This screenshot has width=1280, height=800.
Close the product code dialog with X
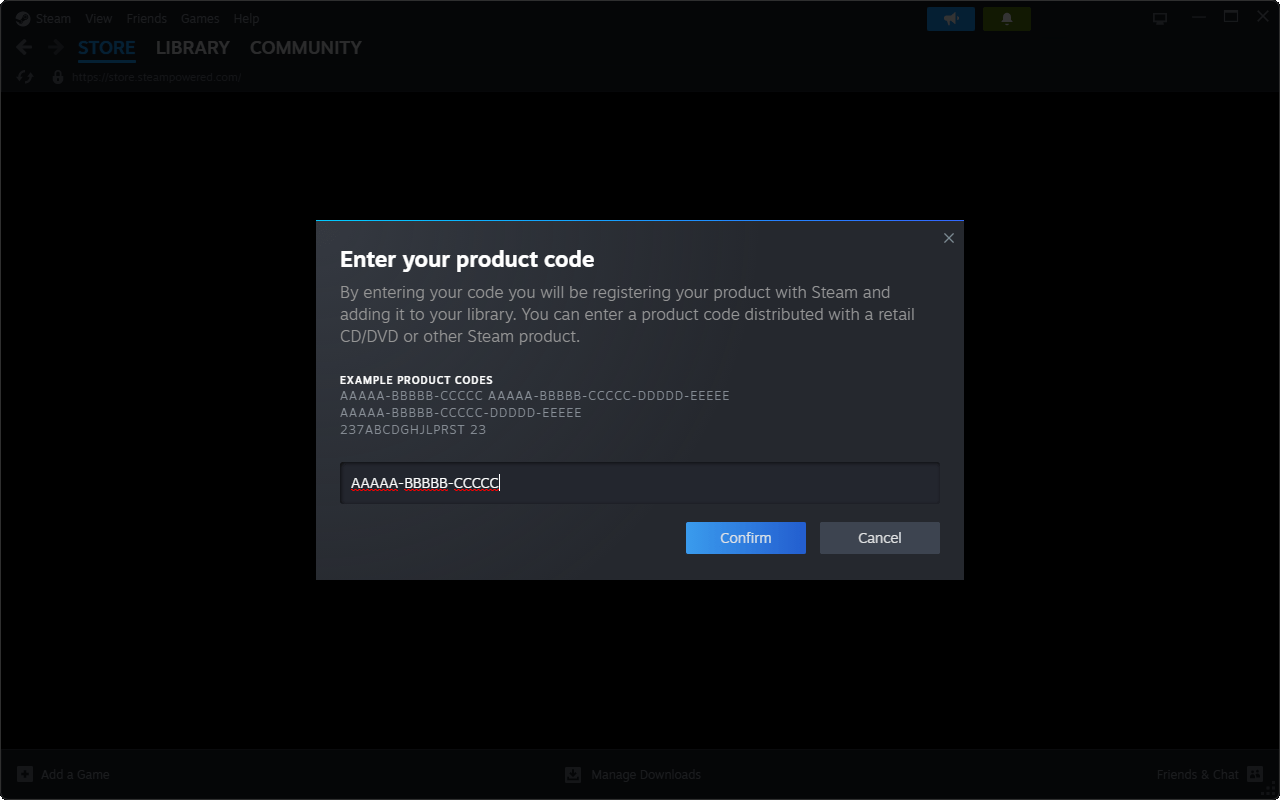[948, 238]
